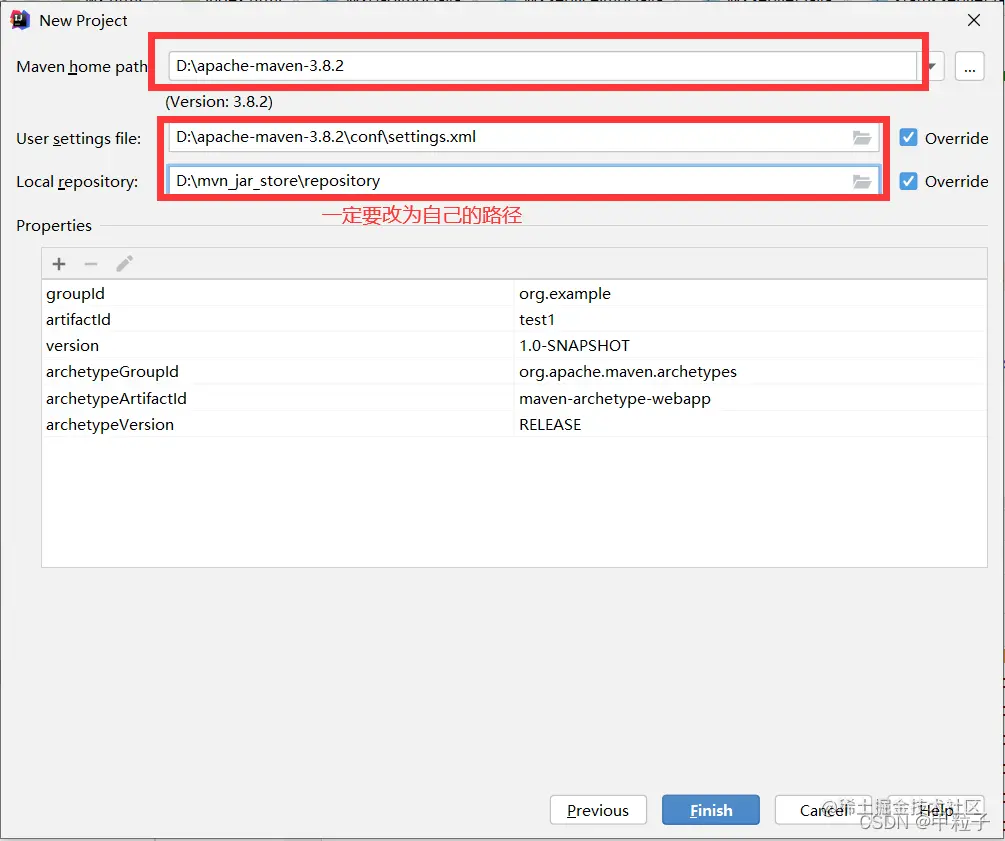This screenshot has height=841, width=1005.
Task: Click the org.example value cell
Action: (x=751, y=294)
